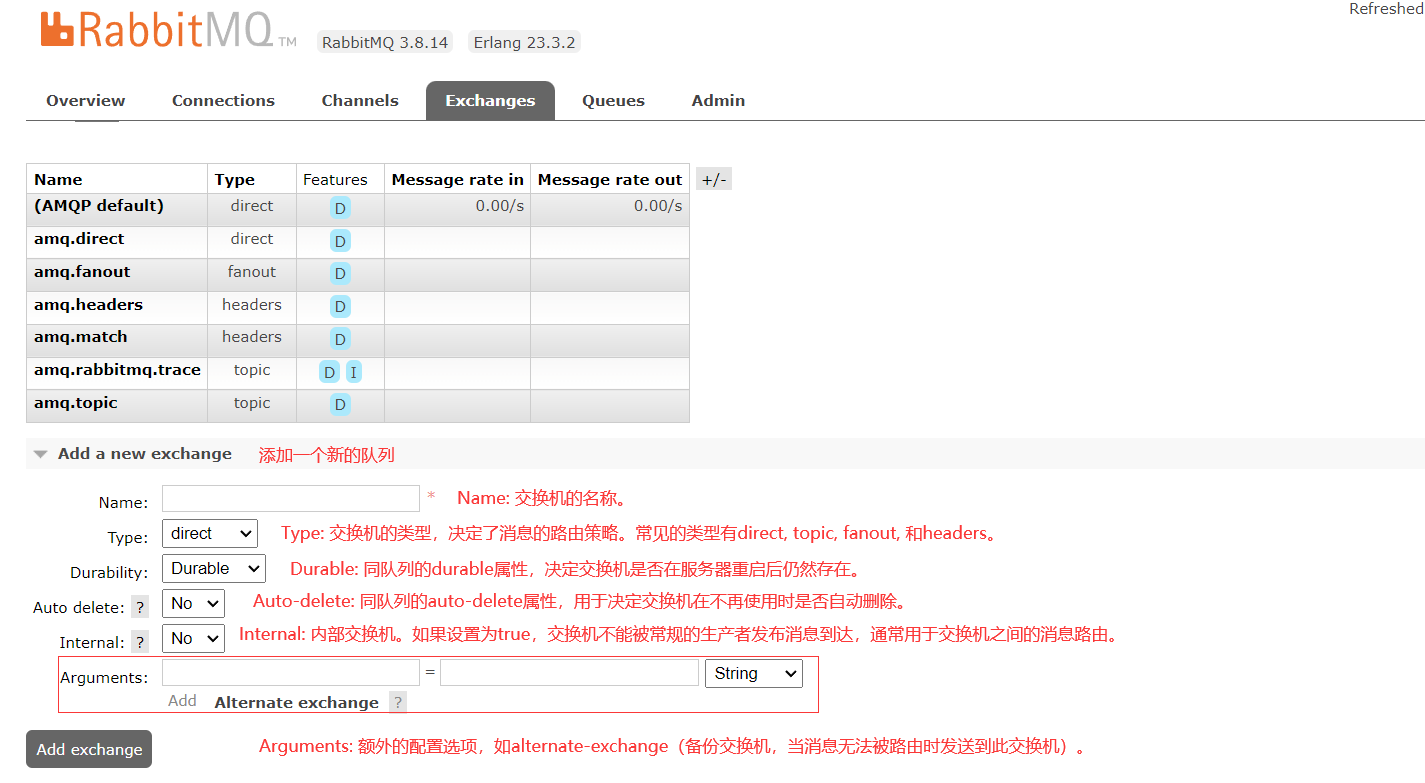Click the D badge for (AMQP default)
Image resolution: width=1425 pixels, height=783 pixels.
(x=341, y=208)
